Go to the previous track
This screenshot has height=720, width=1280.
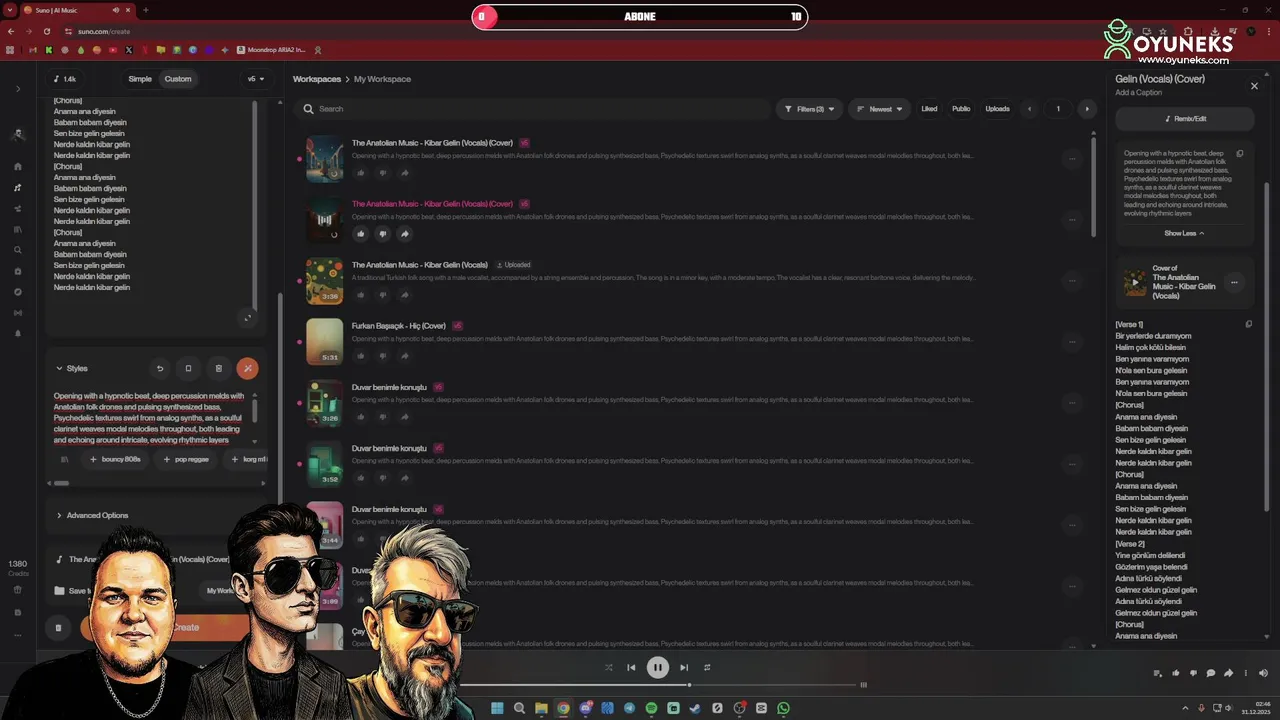click(631, 667)
